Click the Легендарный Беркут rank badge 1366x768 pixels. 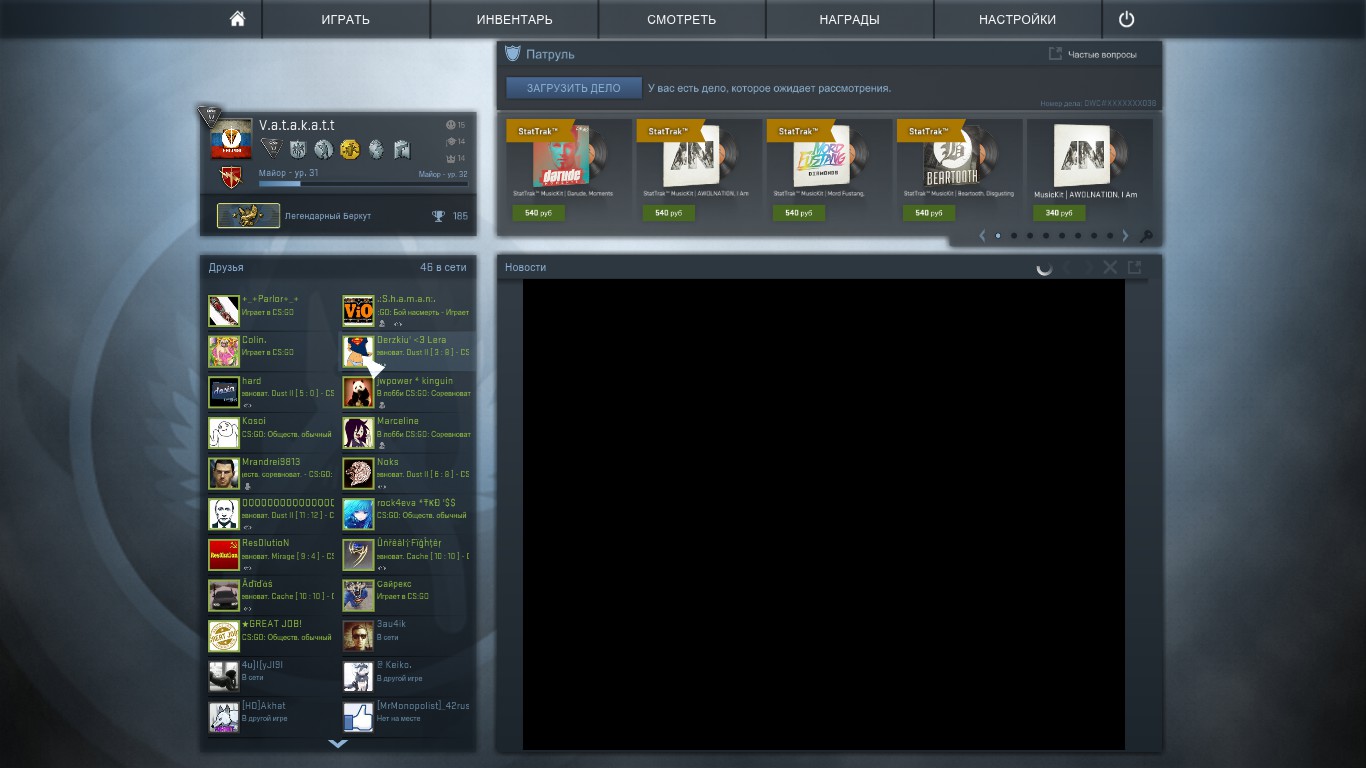point(248,216)
